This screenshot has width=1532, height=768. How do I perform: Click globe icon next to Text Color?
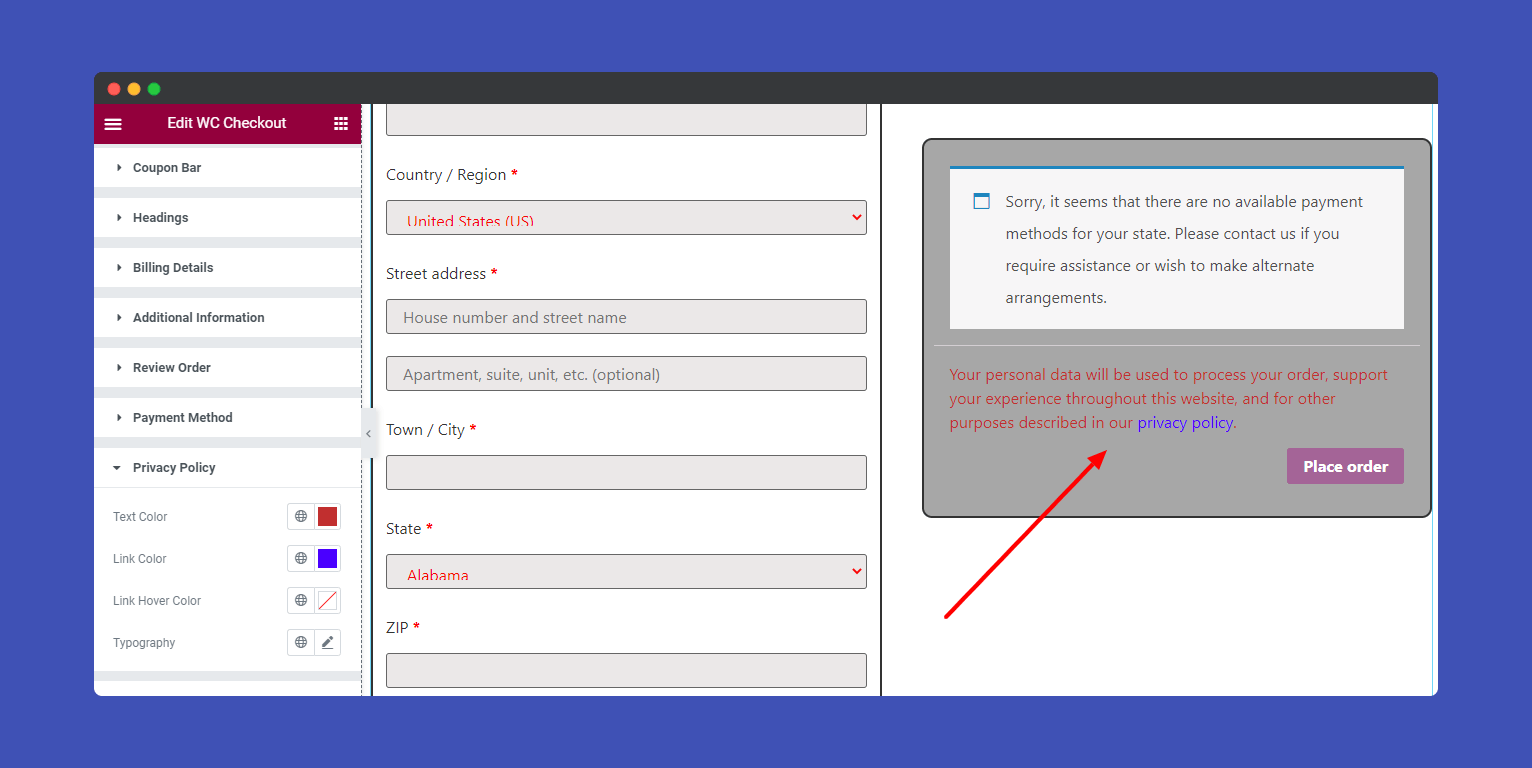[x=301, y=517]
